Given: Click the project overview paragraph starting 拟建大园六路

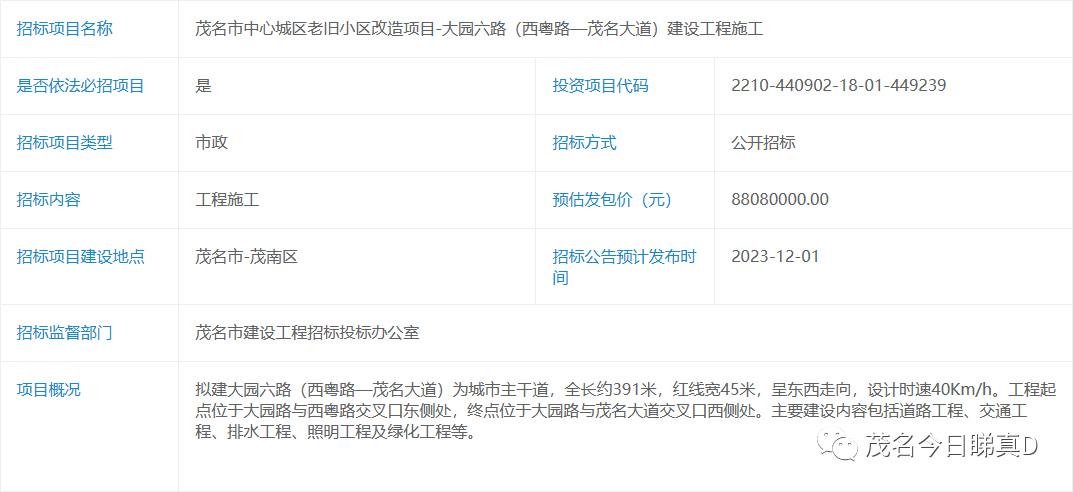Looking at the screenshot, I should (626, 412).
